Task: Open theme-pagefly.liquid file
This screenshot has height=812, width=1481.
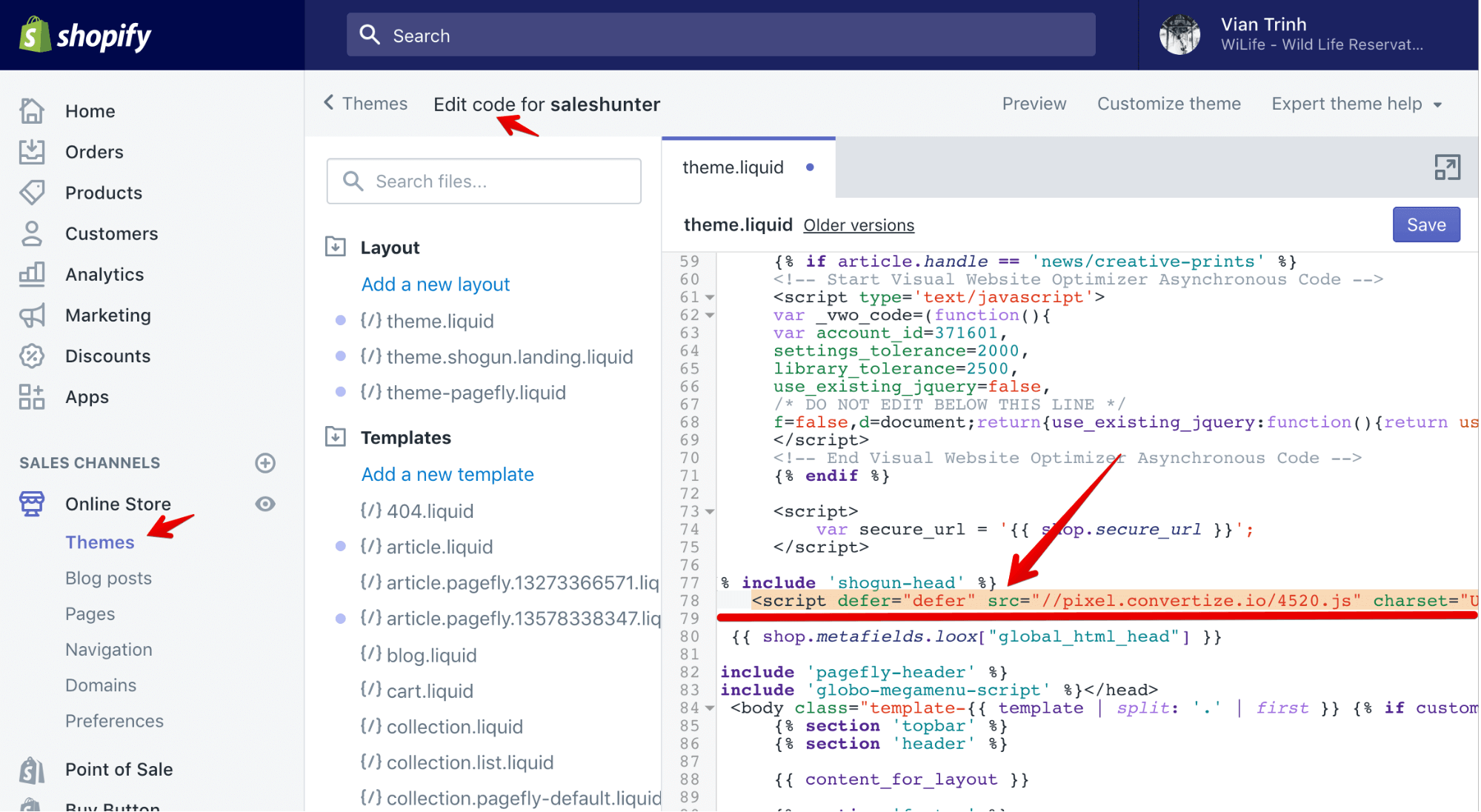Action: (x=463, y=393)
